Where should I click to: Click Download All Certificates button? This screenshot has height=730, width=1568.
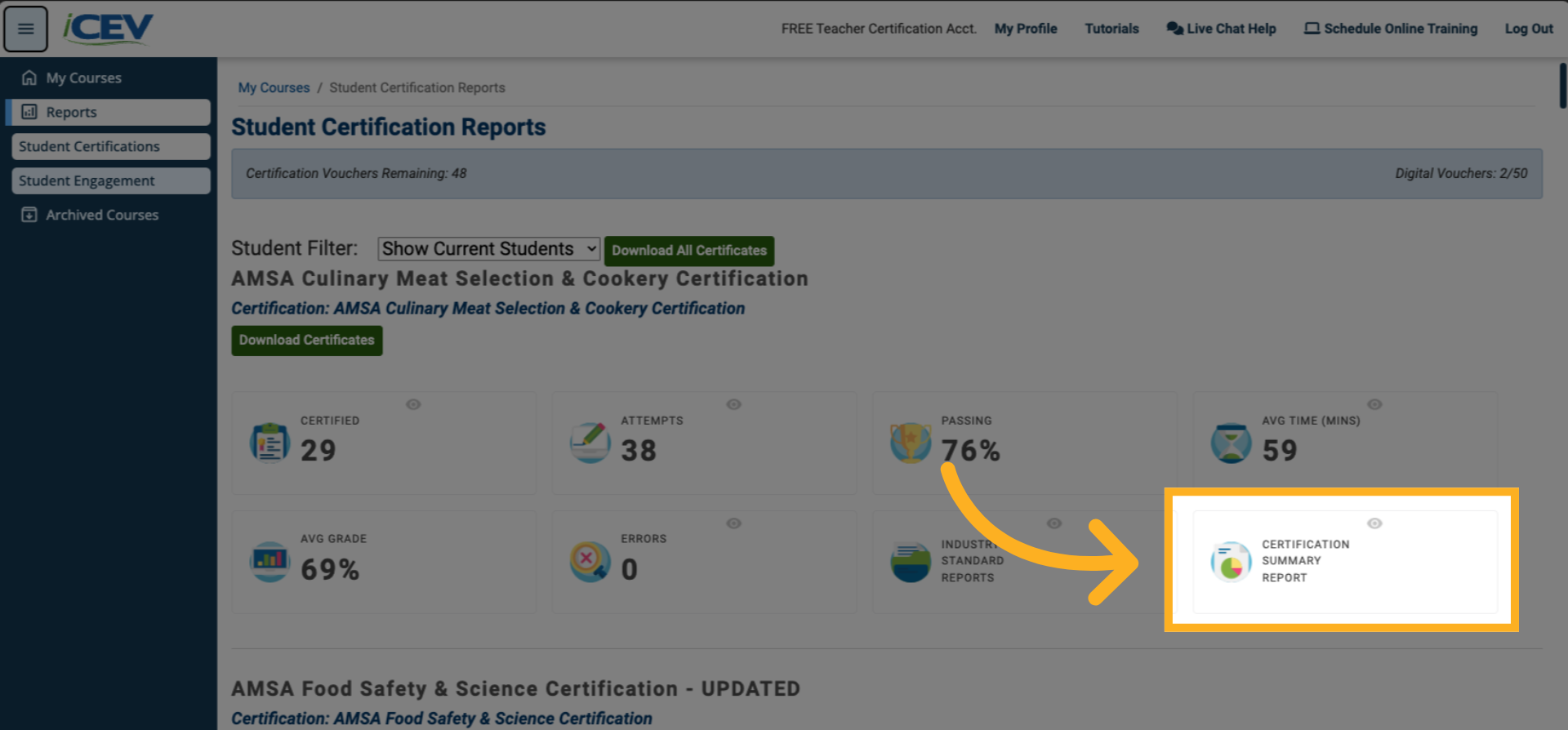tap(689, 251)
